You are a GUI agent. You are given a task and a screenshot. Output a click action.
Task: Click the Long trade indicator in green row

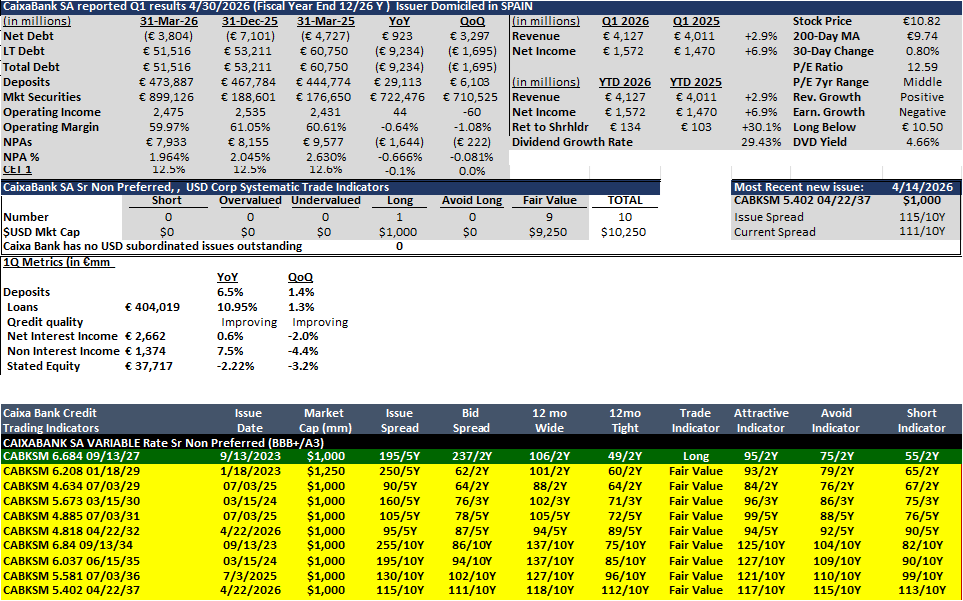pyautogui.click(x=695, y=456)
